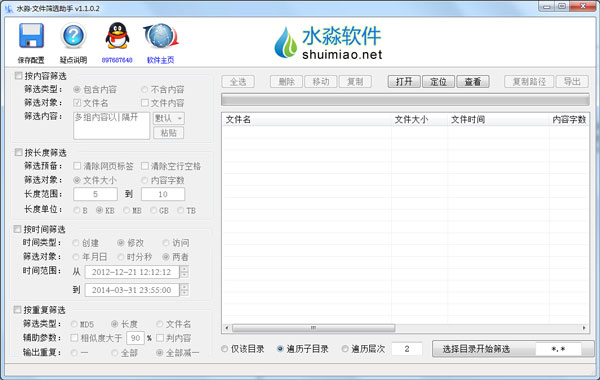Viewport: 600px width, 380px height.
Task: Click the minimum length field showing 5
Action: tap(95, 194)
